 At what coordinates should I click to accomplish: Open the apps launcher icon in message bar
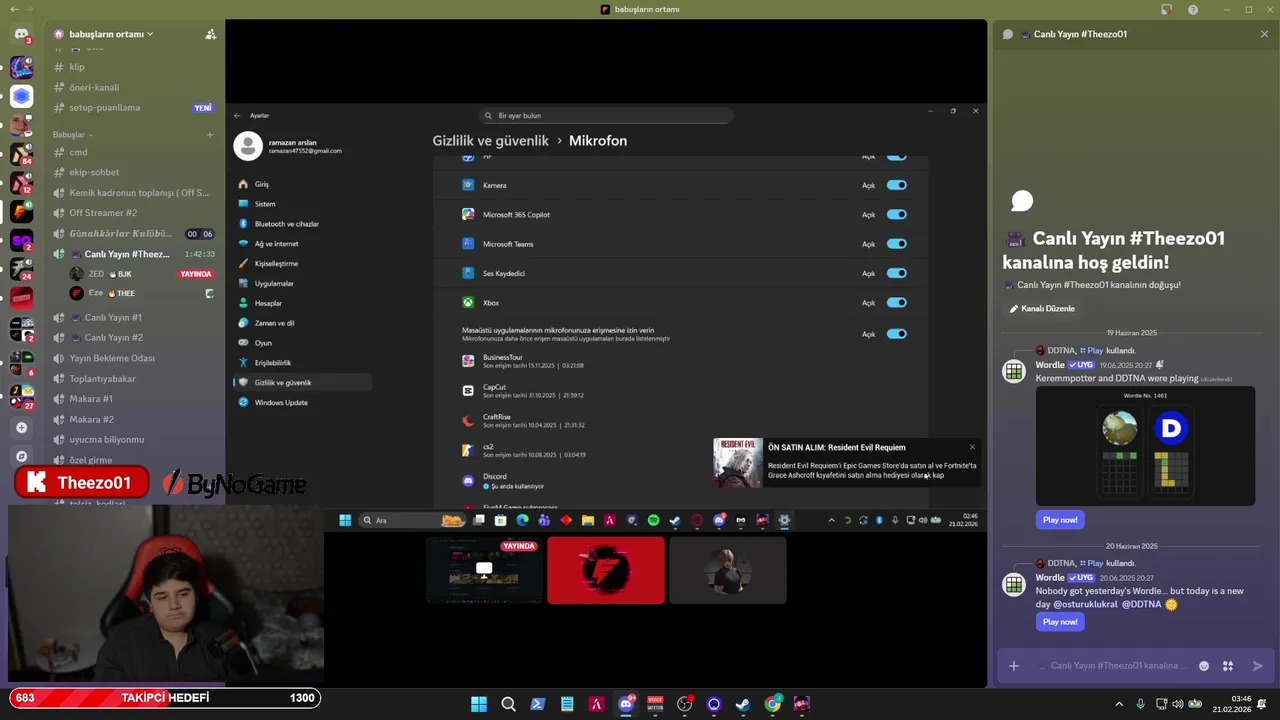click(1228, 666)
